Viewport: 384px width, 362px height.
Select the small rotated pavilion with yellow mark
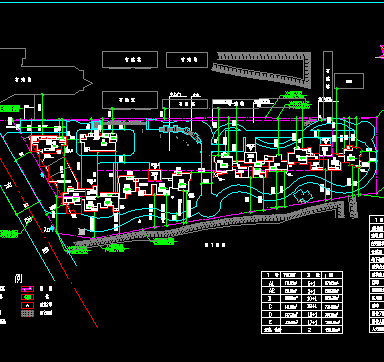(x=303, y=196)
